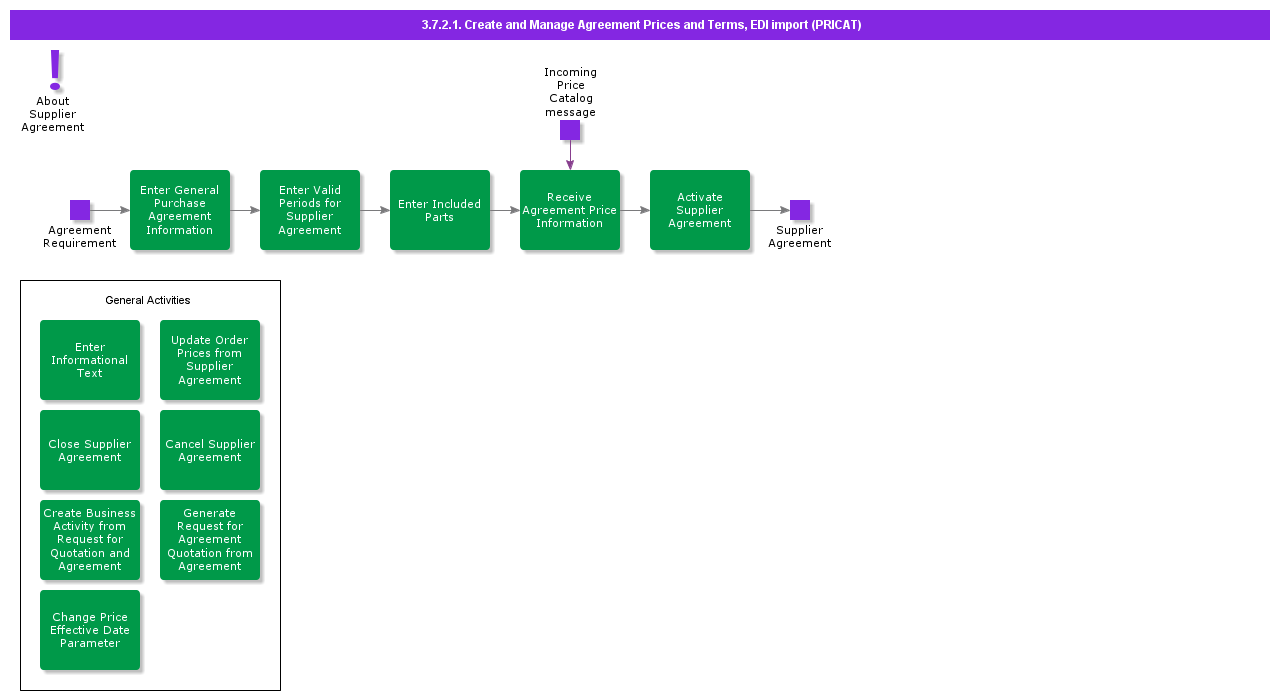Image resolution: width=1280 pixels, height=700 pixels.
Task: Click the purple diagram title bar
Action: pos(640,25)
